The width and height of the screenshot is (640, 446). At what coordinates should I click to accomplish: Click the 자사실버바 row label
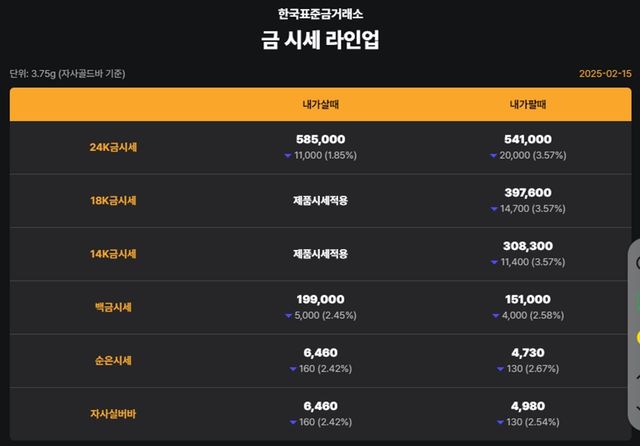[113, 413]
